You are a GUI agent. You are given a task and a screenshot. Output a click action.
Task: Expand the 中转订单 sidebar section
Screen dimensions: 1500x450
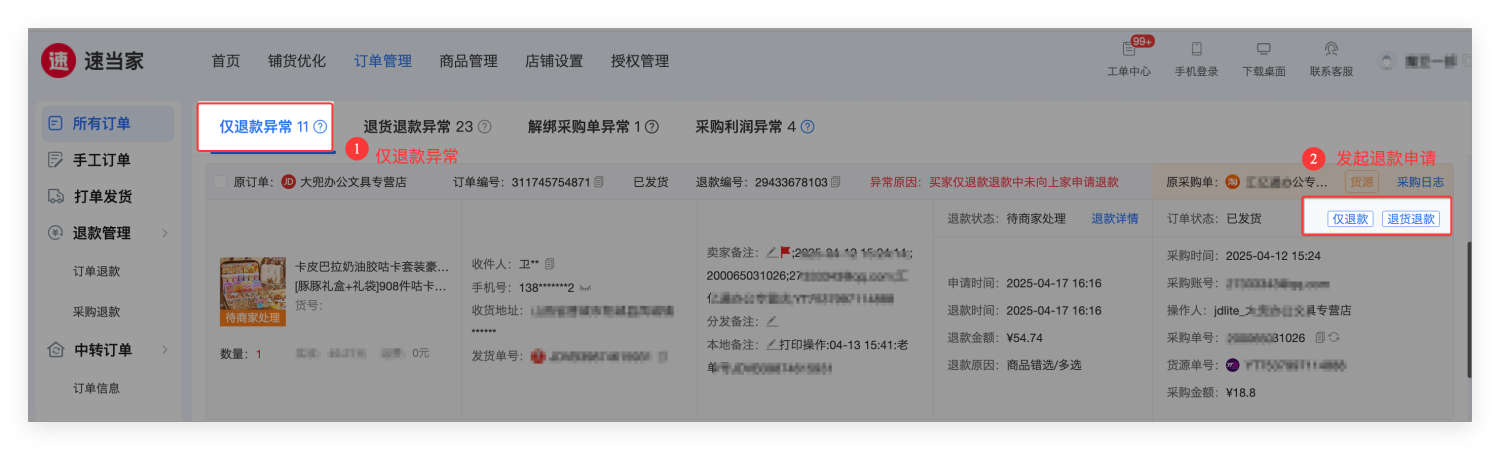(x=164, y=350)
